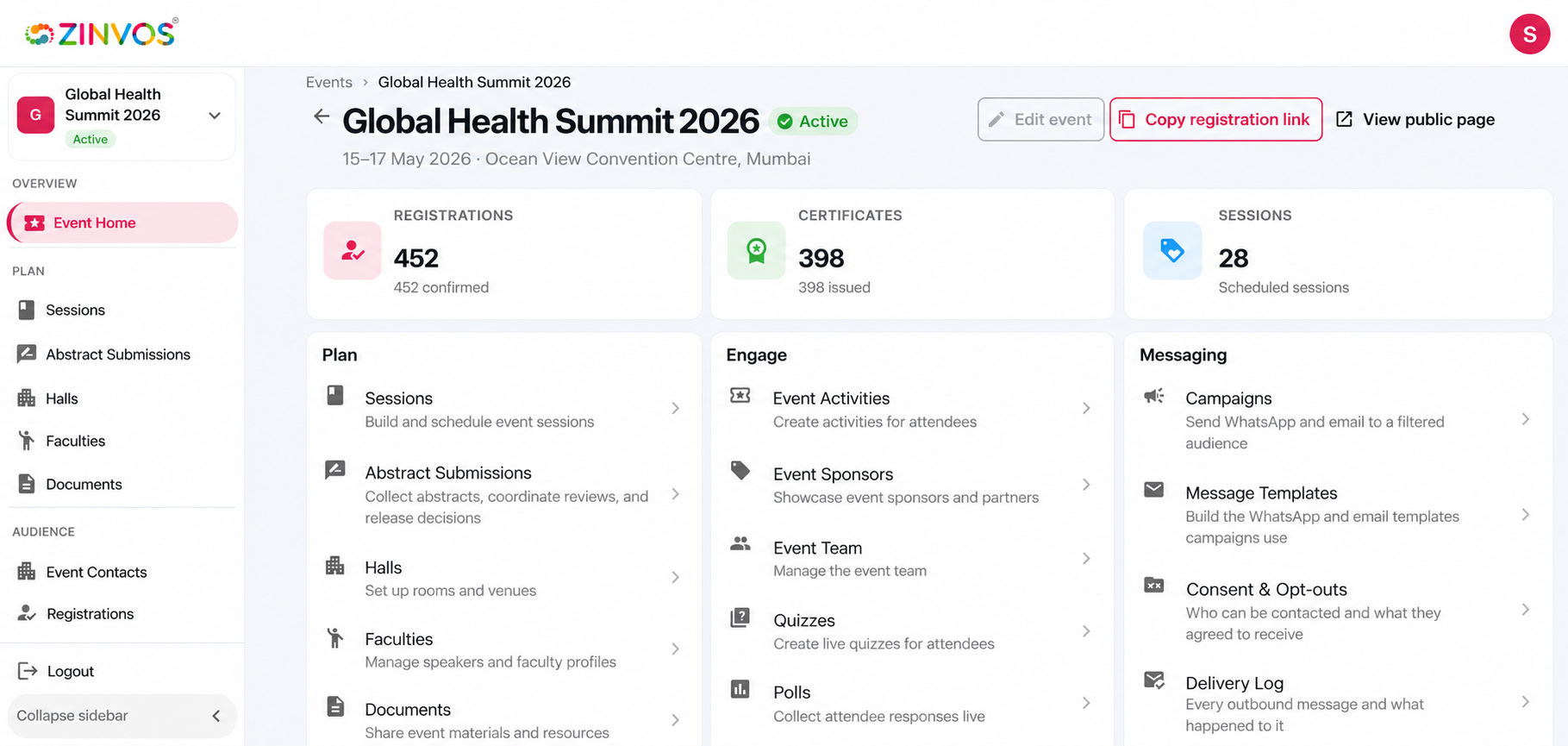Click the Event Activities ticket icon
The image size is (1568, 746).
[x=740, y=395]
